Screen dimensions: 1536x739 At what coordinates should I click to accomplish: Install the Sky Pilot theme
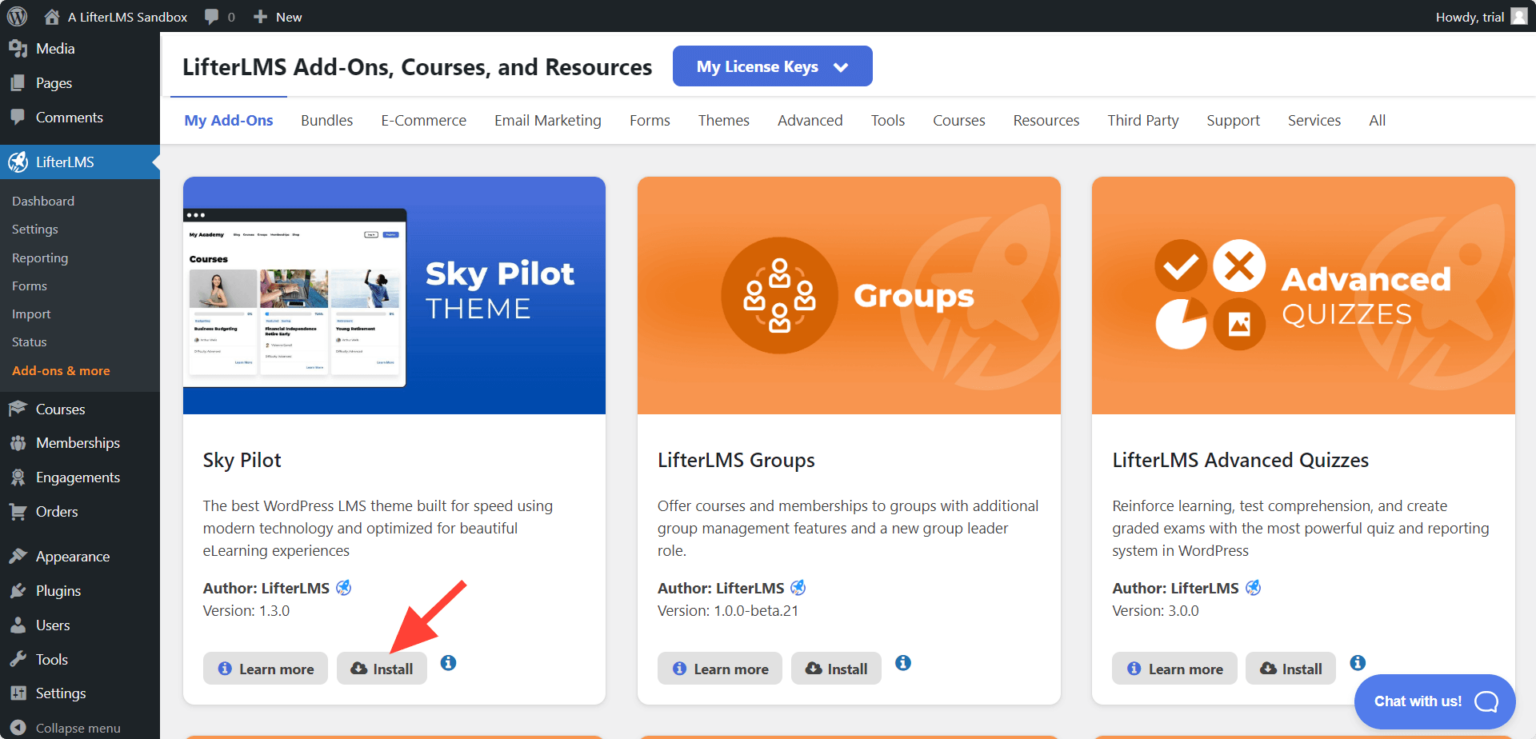381,668
